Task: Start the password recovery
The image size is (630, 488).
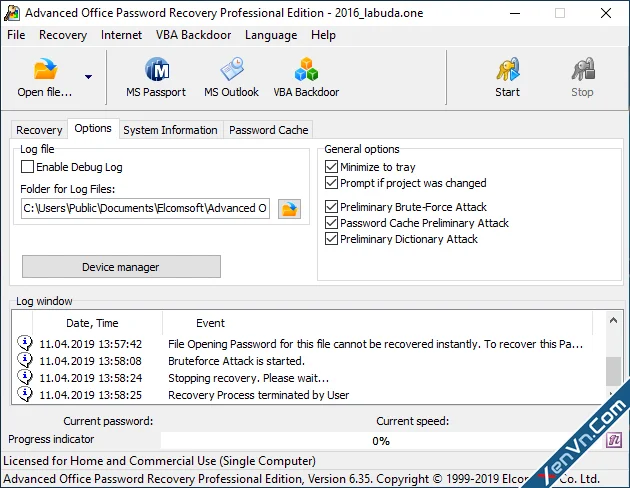Action: (x=507, y=78)
